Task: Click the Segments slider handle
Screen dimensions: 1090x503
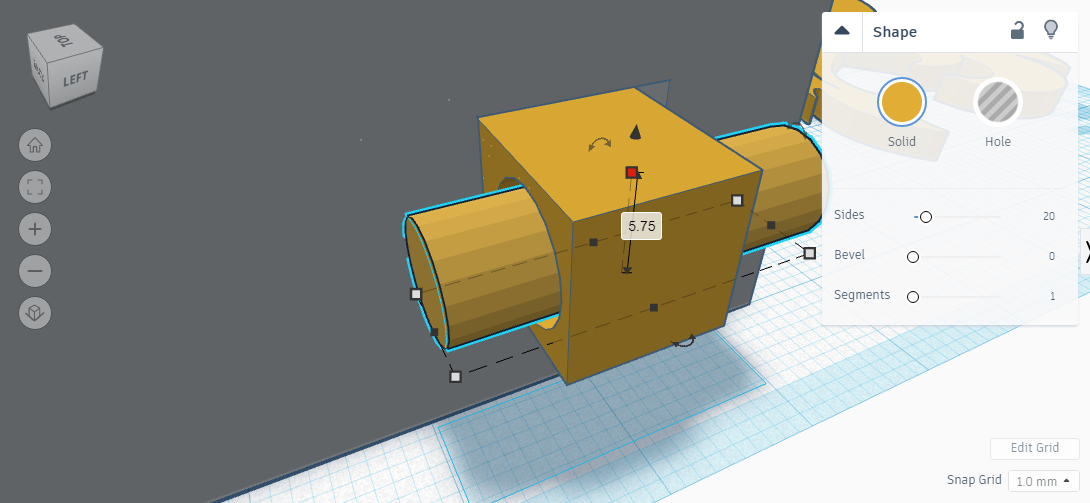Action: tap(913, 297)
